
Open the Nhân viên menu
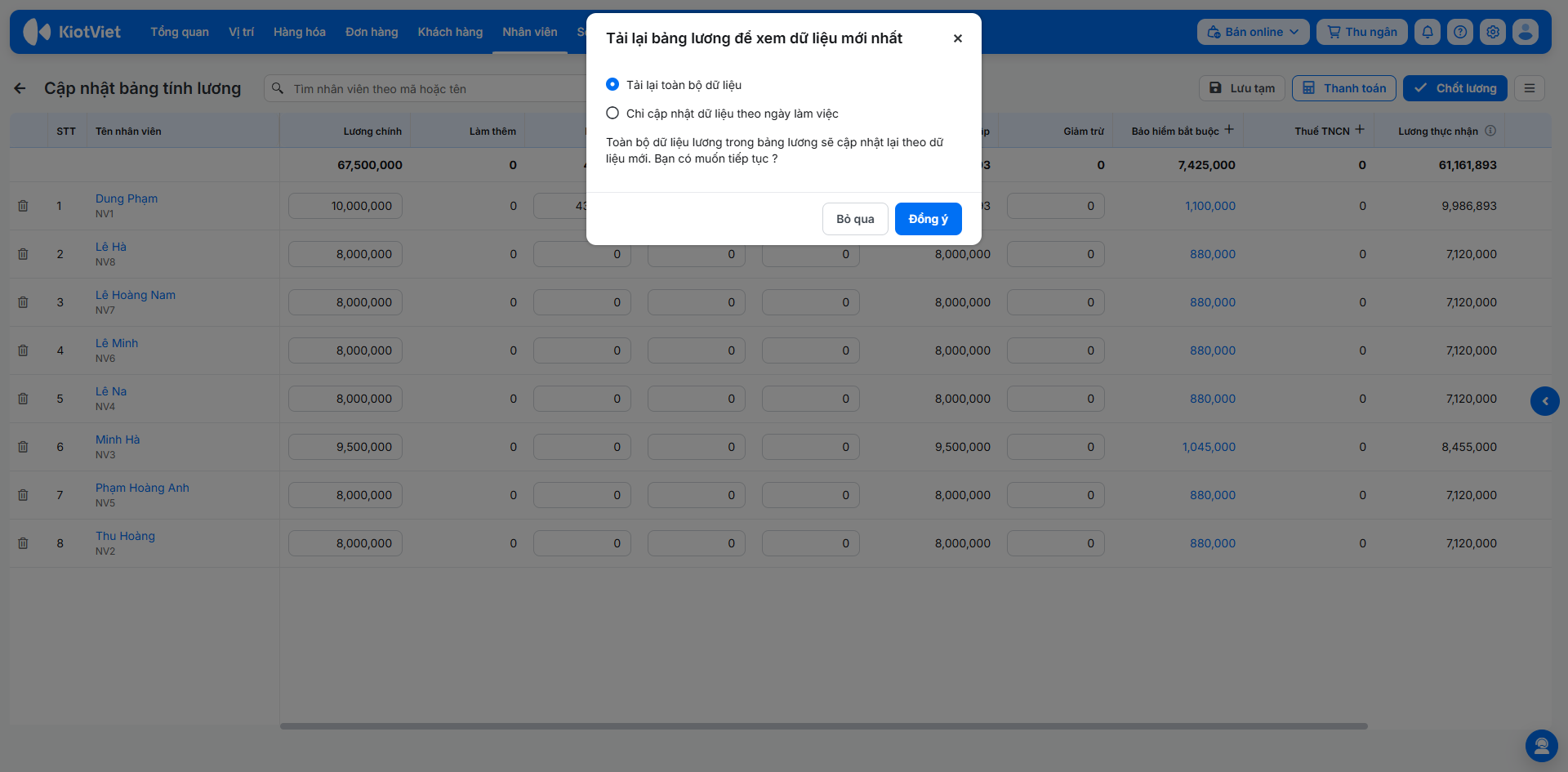coord(530,32)
